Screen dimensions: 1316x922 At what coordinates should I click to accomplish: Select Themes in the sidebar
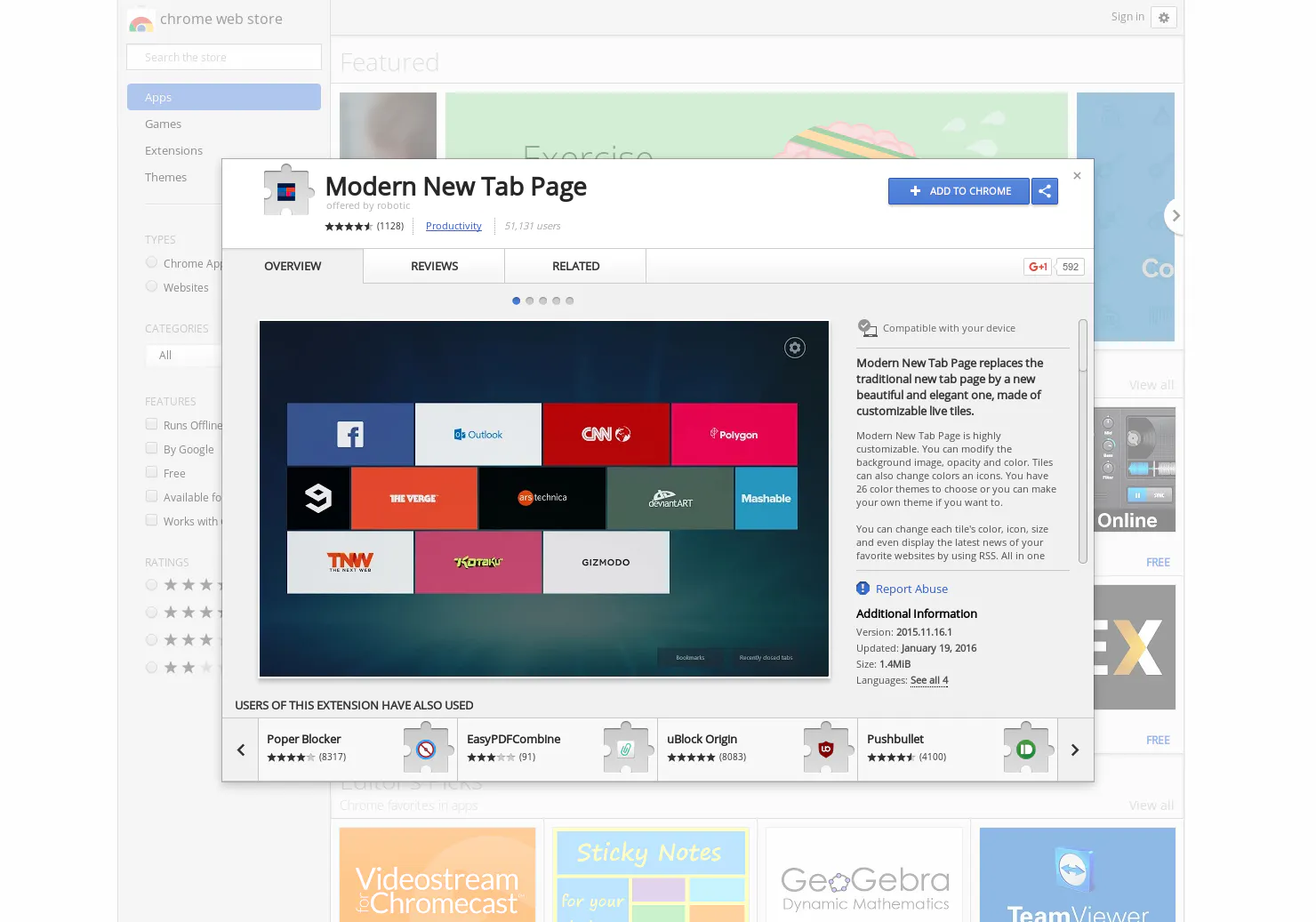click(165, 178)
